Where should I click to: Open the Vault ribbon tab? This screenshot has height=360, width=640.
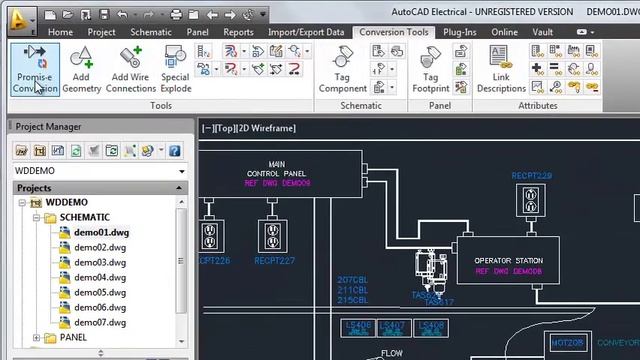pyautogui.click(x=542, y=32)
